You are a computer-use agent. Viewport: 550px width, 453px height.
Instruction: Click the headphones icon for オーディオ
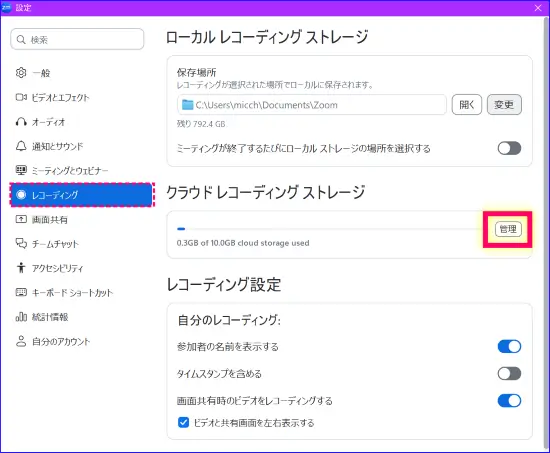21,122
